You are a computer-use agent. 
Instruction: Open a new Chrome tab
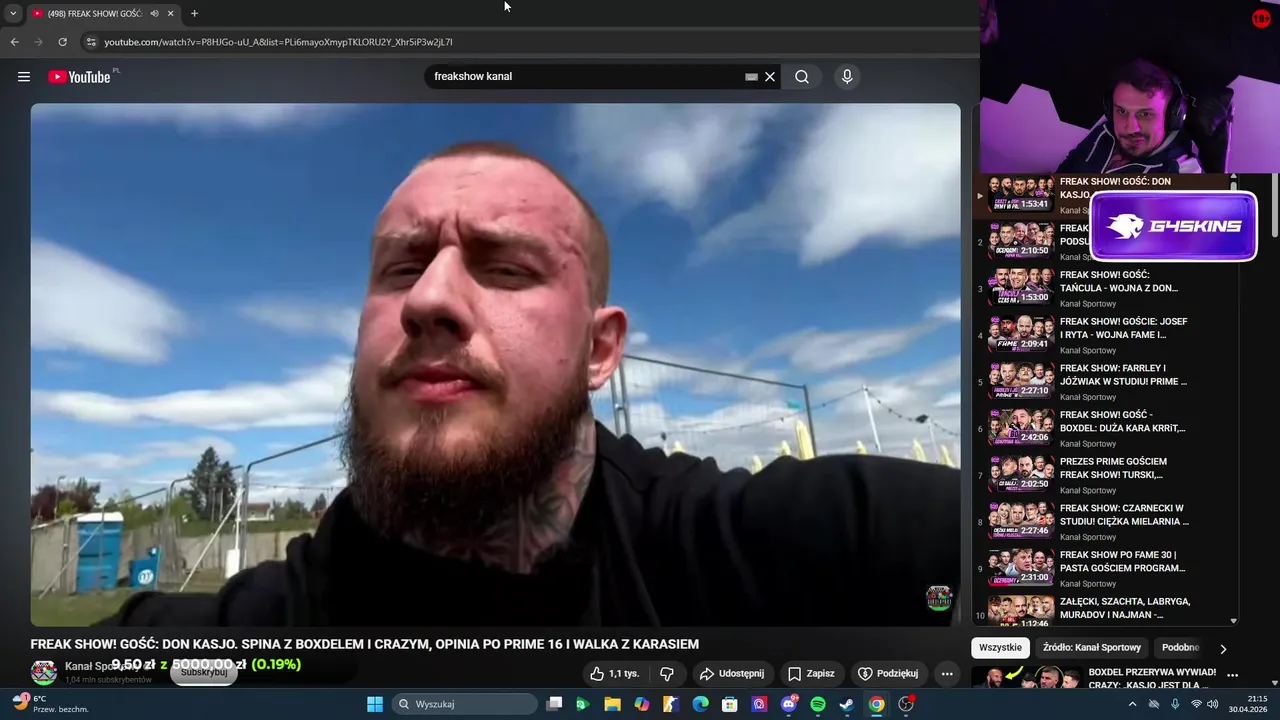(x=194, y=13)
